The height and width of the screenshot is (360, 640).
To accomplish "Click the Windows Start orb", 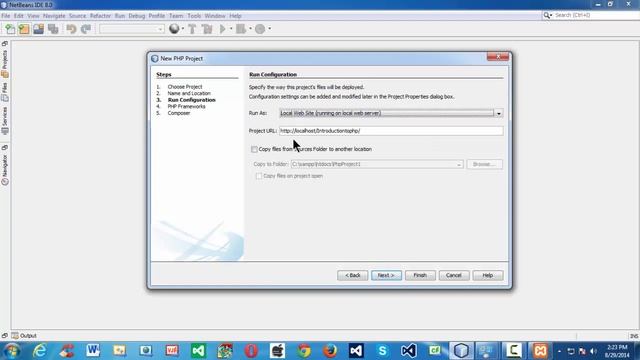I will click(12, 351).
